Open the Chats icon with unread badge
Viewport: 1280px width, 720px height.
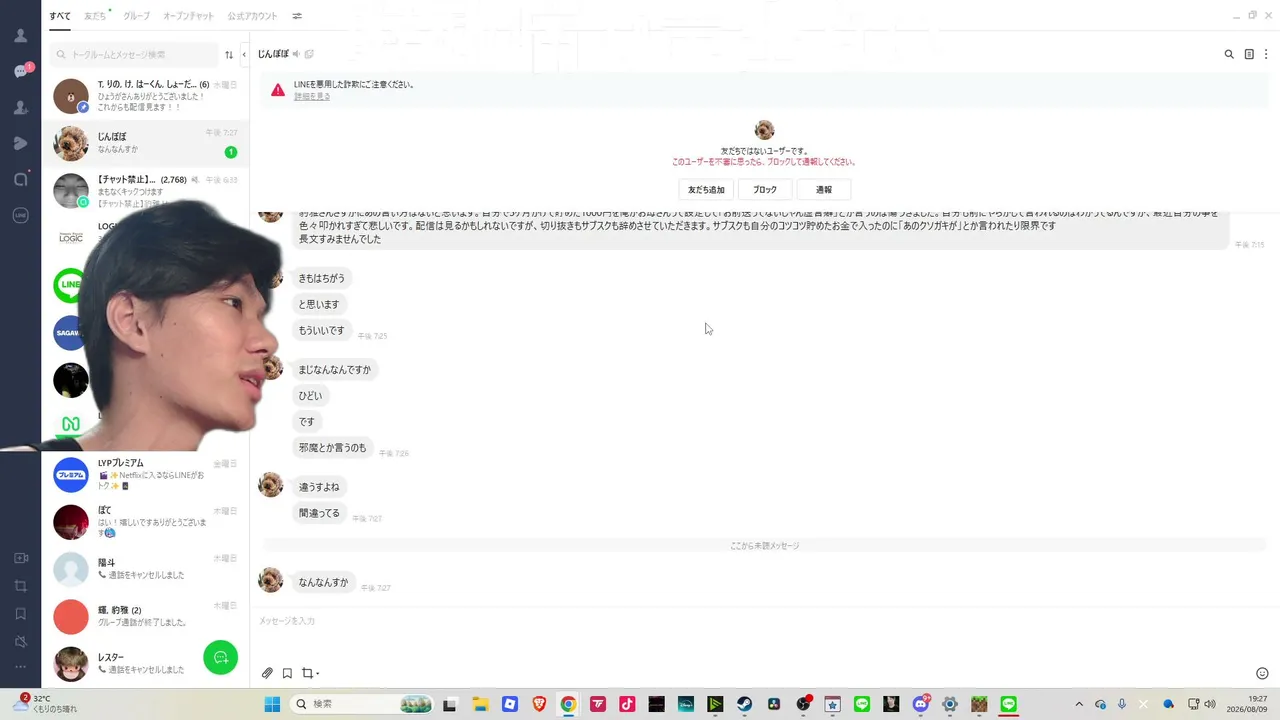(x=21, y=71)
